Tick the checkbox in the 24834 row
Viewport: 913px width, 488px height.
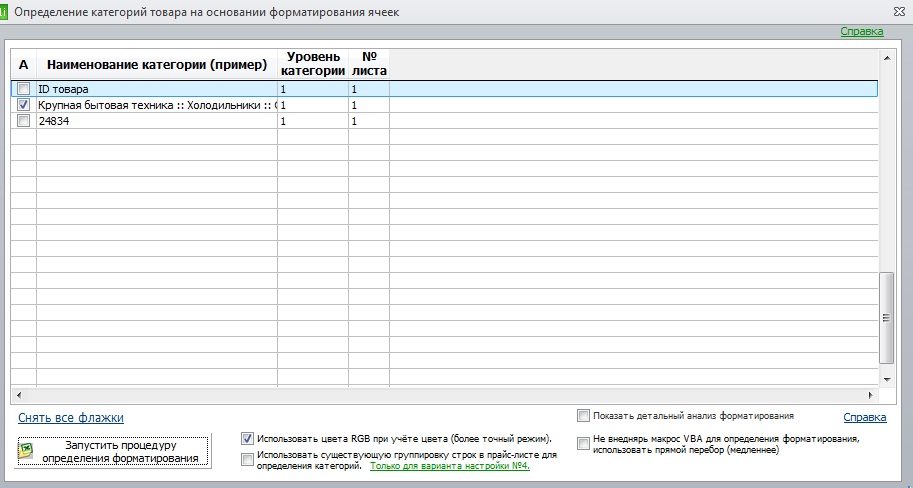coord(23,121)
